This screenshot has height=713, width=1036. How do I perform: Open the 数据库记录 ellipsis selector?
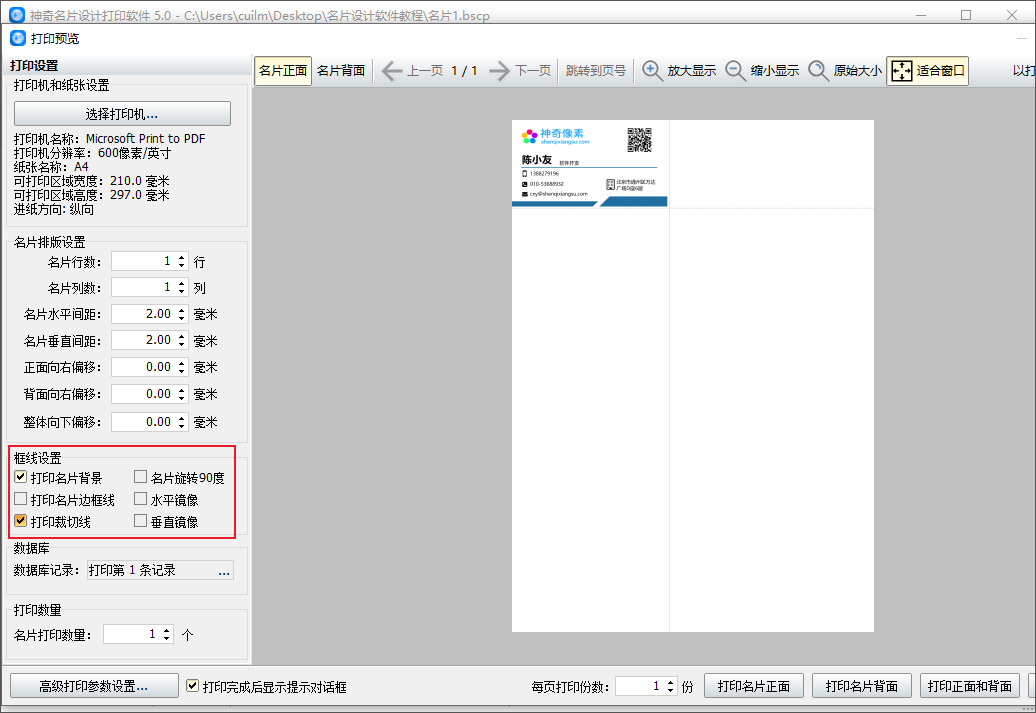(225, 570)
